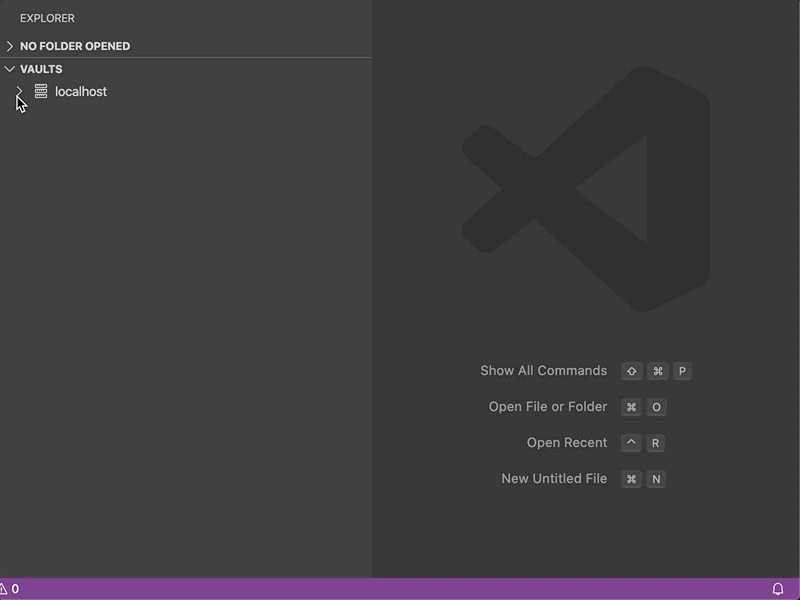Viewport: 800px width, 600px height.
Task: Click the warnings count in status bar
Action: (9, 589)
